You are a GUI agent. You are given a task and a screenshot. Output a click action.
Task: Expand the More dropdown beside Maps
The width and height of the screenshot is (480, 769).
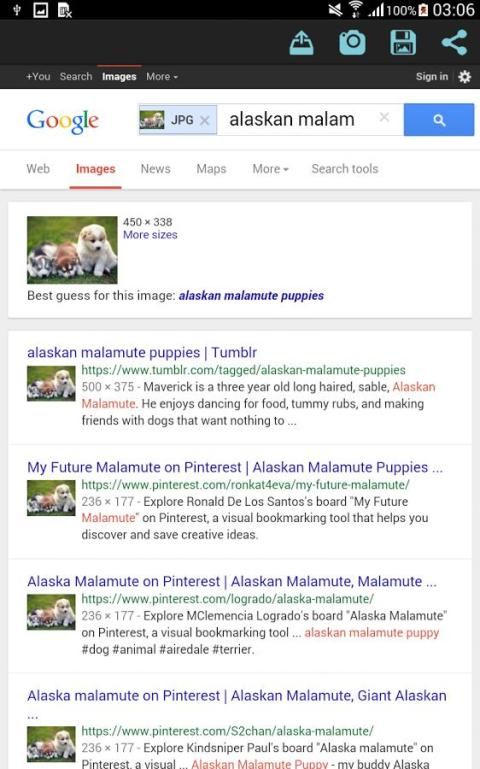click(270, 169)
